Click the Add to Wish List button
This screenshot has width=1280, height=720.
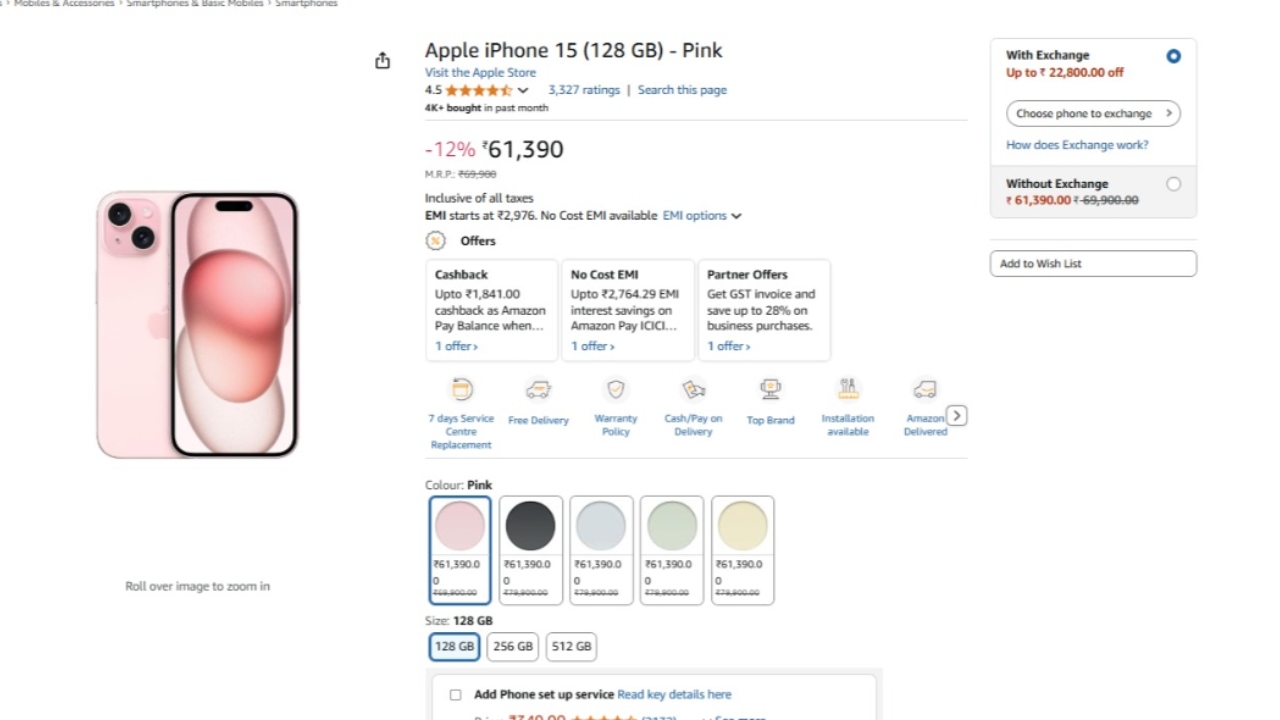click(x=1093, y=264)
